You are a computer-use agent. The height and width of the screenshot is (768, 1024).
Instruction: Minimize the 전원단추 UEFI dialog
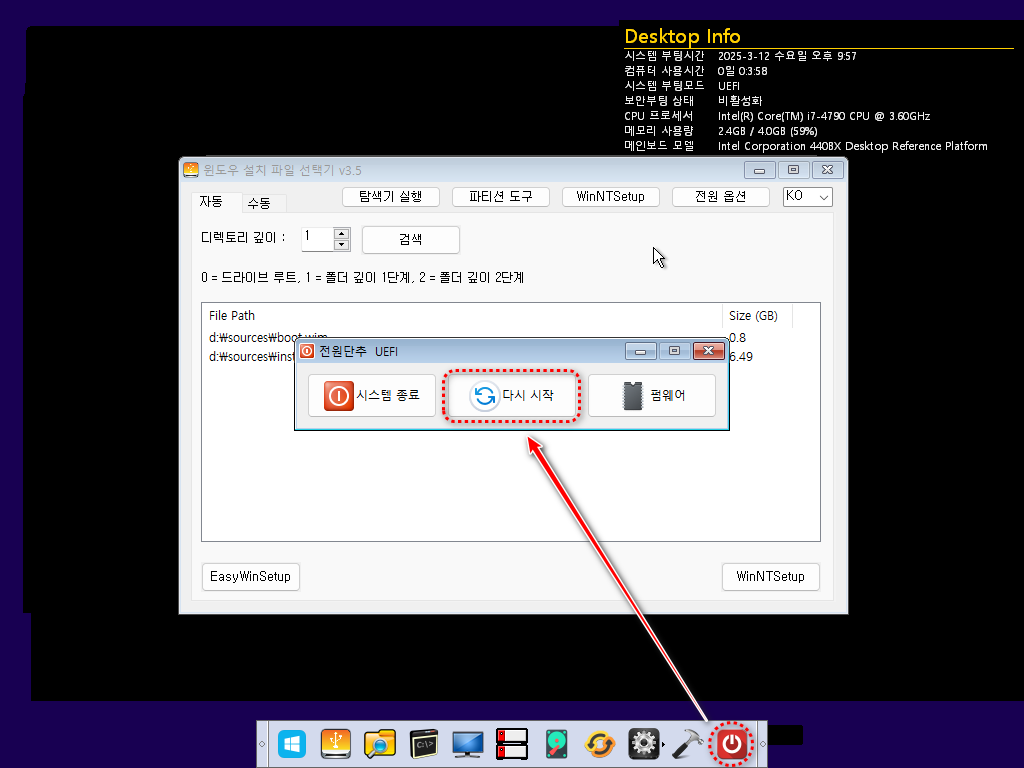coord(641,351)
